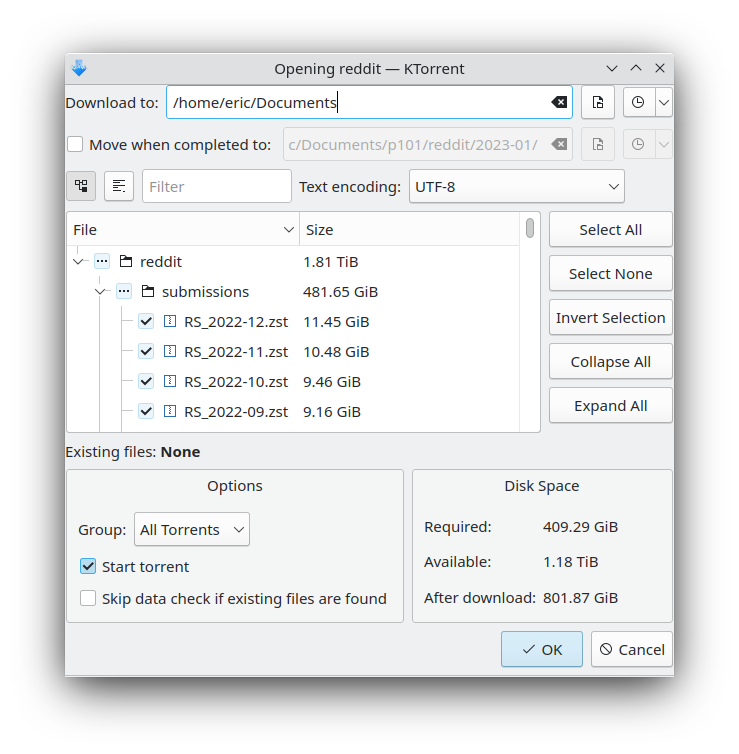Clear the Move when completed path
The image size is (739, 754).
(x=559, y=144)
